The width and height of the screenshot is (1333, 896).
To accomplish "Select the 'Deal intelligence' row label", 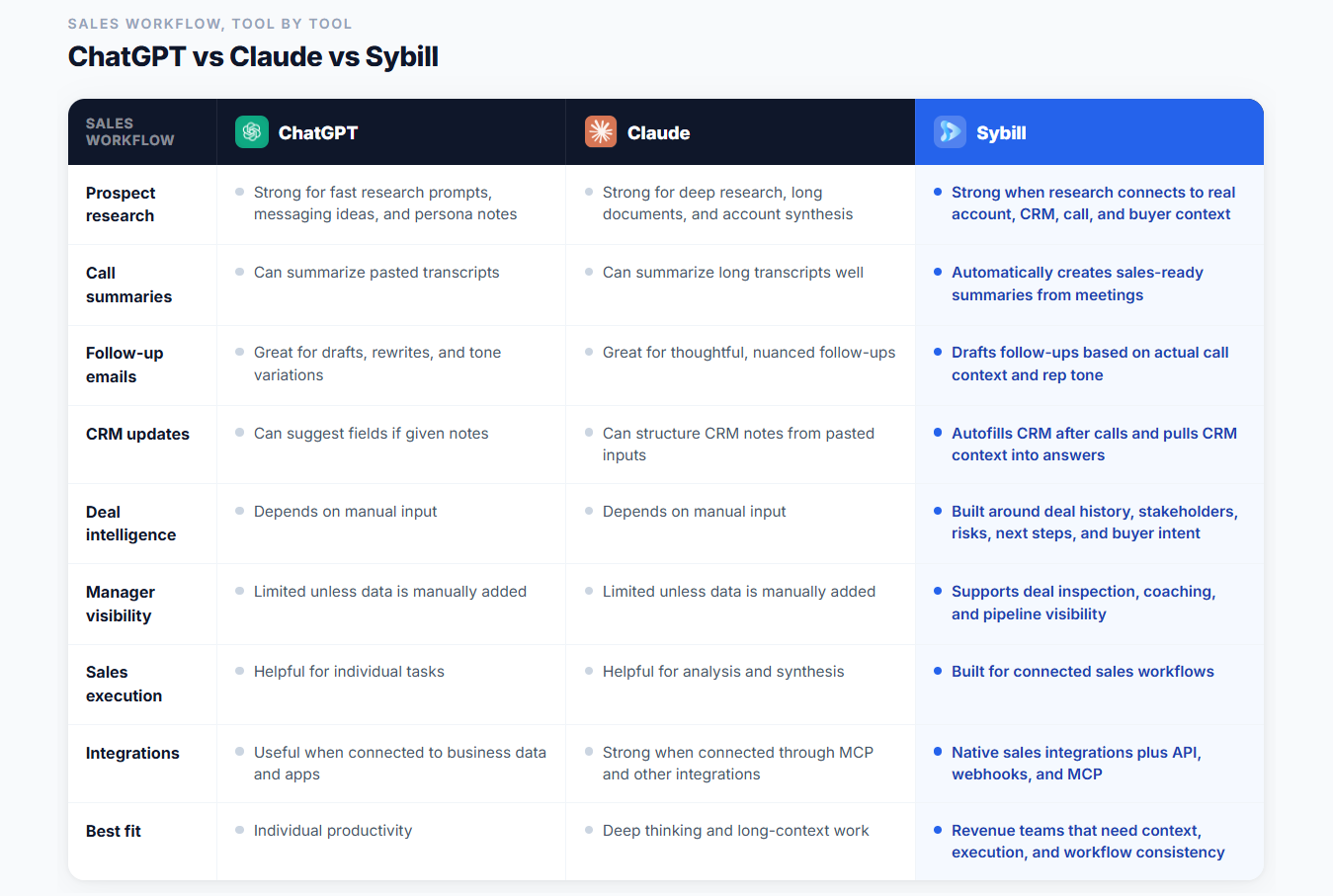I will point(130,524).
